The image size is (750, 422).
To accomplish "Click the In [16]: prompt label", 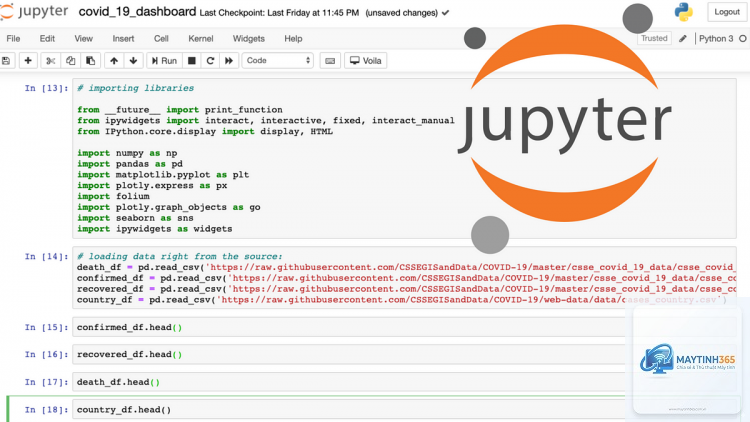I will [46, 355].
